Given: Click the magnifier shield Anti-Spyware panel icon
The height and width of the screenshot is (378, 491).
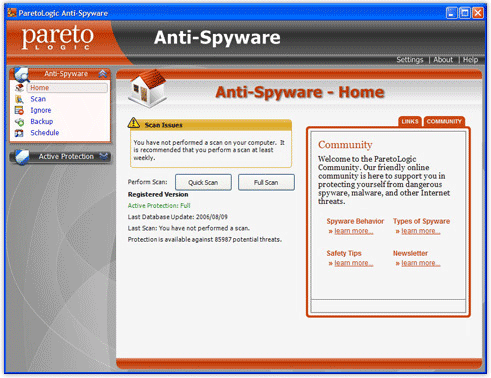Looking at the screenshot, I should [22, 74].
